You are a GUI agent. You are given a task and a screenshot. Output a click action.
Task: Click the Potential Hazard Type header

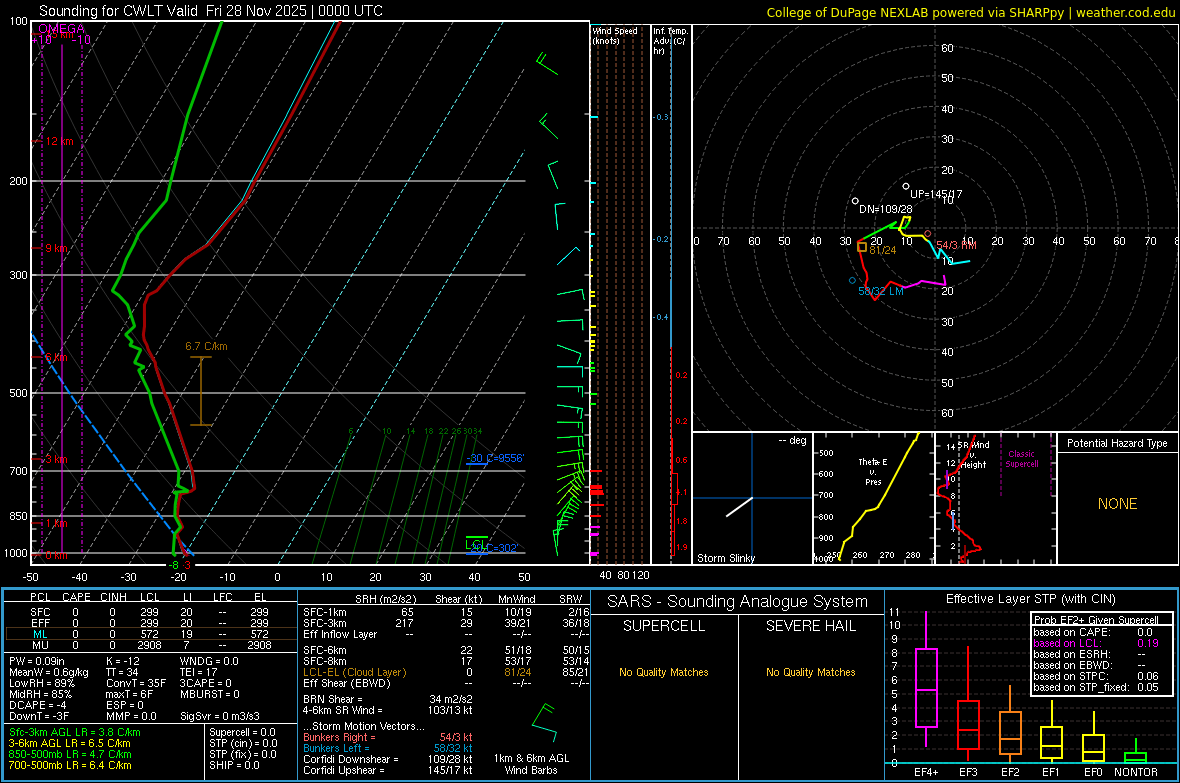(1117, 443)
